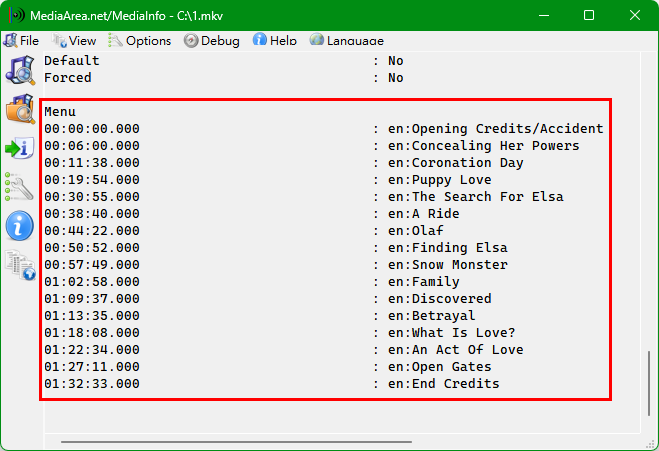Click the export green-arrow sidebar icon
Screen dimensions: 659x451
click(x=20, y=148)
